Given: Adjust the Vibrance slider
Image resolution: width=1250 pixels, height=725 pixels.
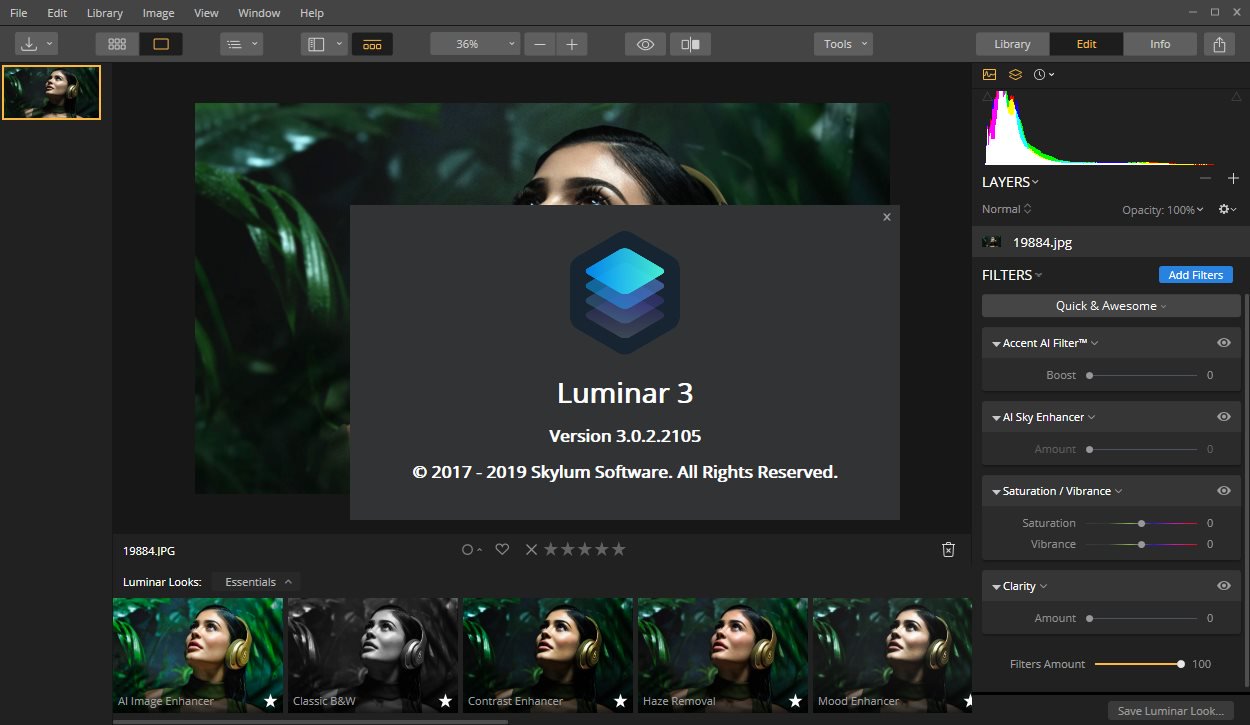Looking at the screenshot, I should (1141, 544).
